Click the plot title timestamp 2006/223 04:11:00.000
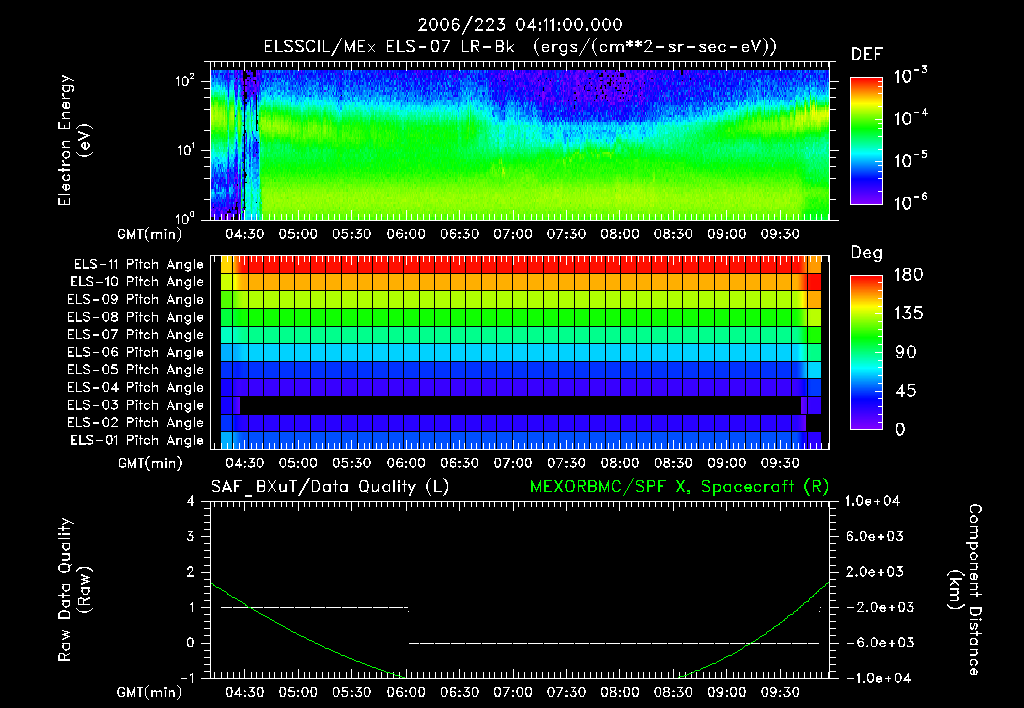The height and width of the screenshot is (708, 1024). [x=520, y=25]
